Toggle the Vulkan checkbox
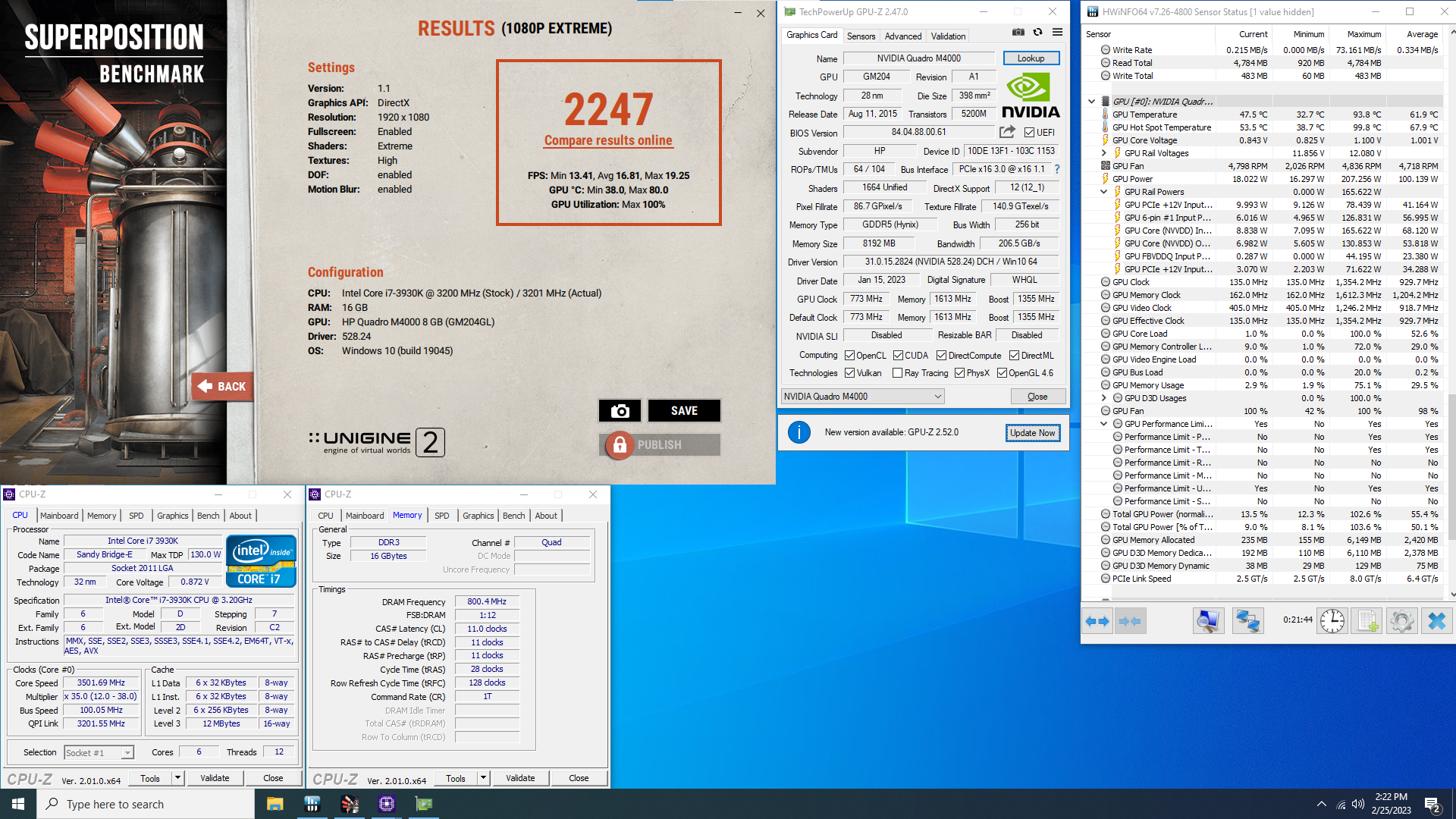This screenshot has width=1456, height=819. (x=849, y=373)
